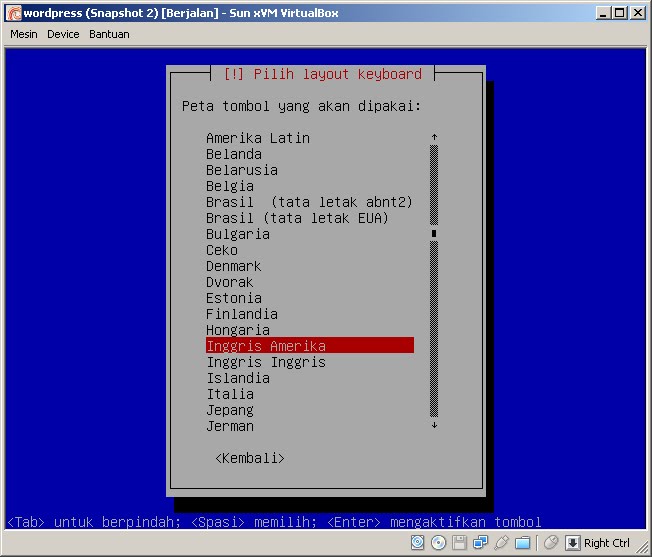The height and width of the screenshot is (557, 652).
Task: Select Brasil (tata letak EUA)
Action: pyautogui.click(x=297, y=218)
